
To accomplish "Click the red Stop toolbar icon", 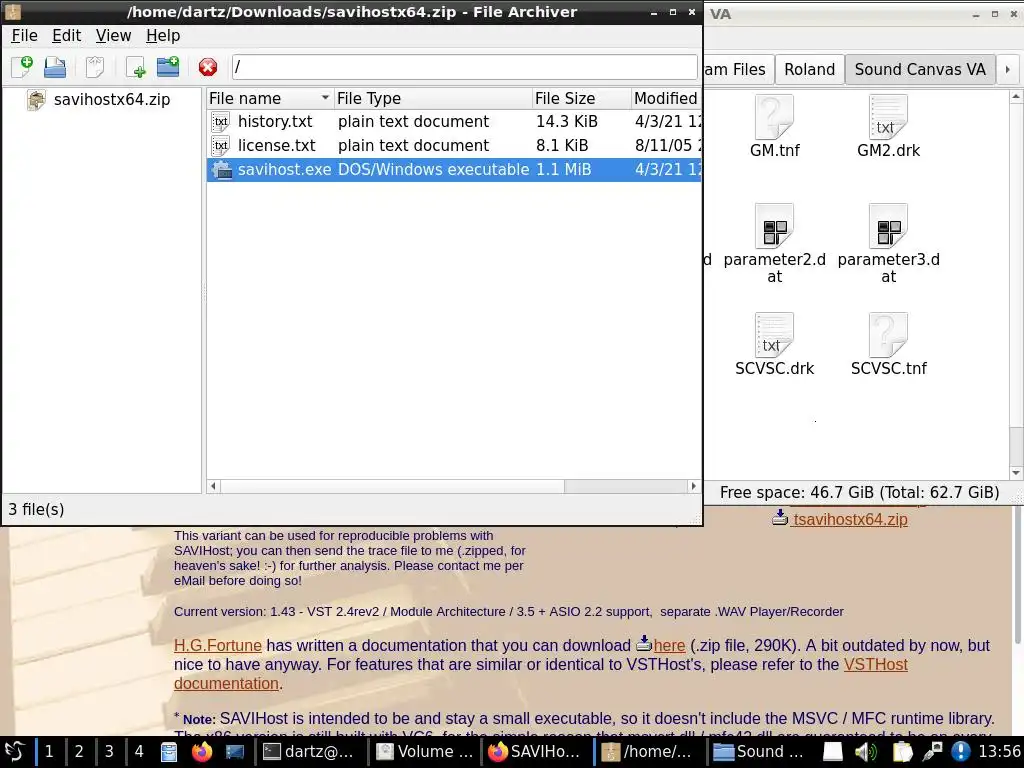I will click(208, 67).
